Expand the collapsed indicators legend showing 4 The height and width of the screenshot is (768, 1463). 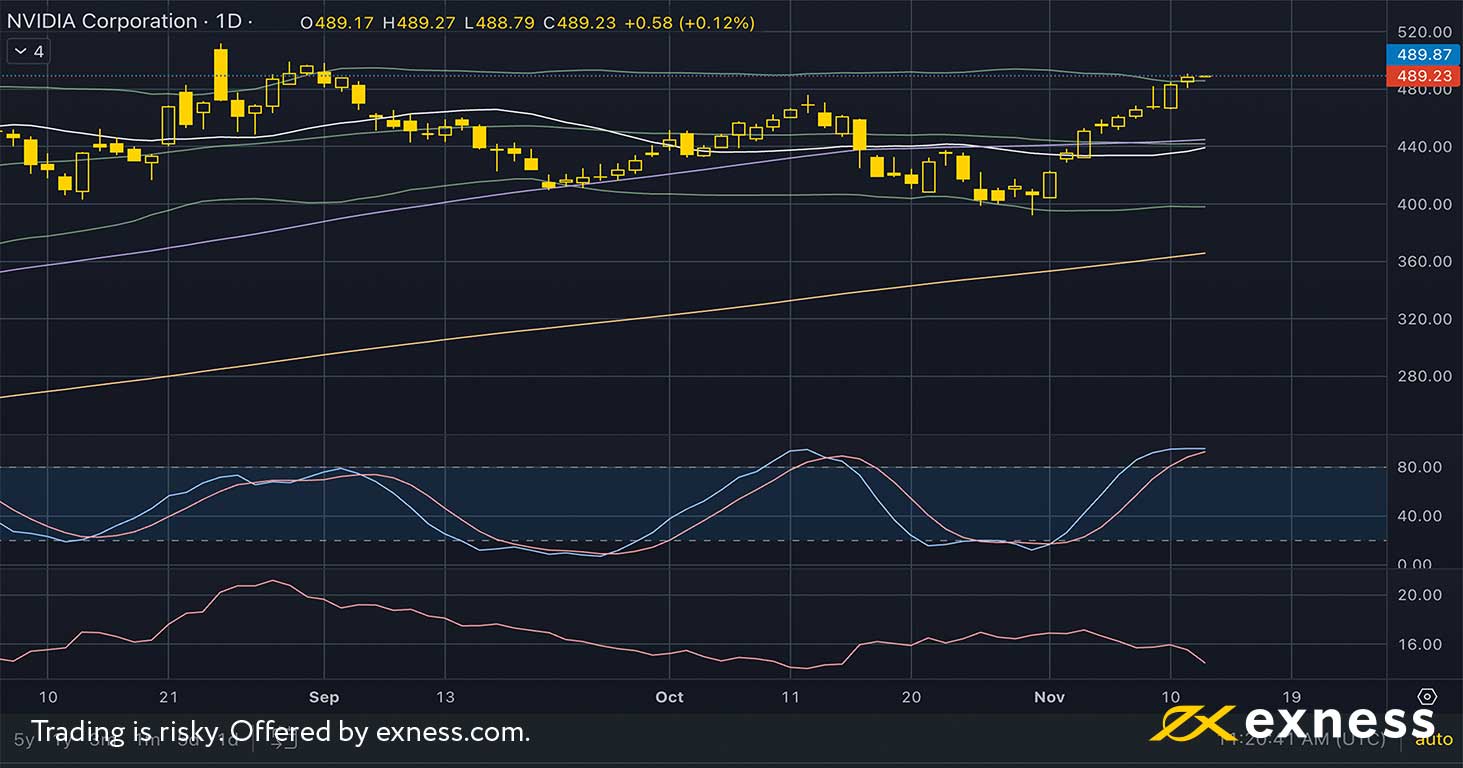(x=27, y=51)
